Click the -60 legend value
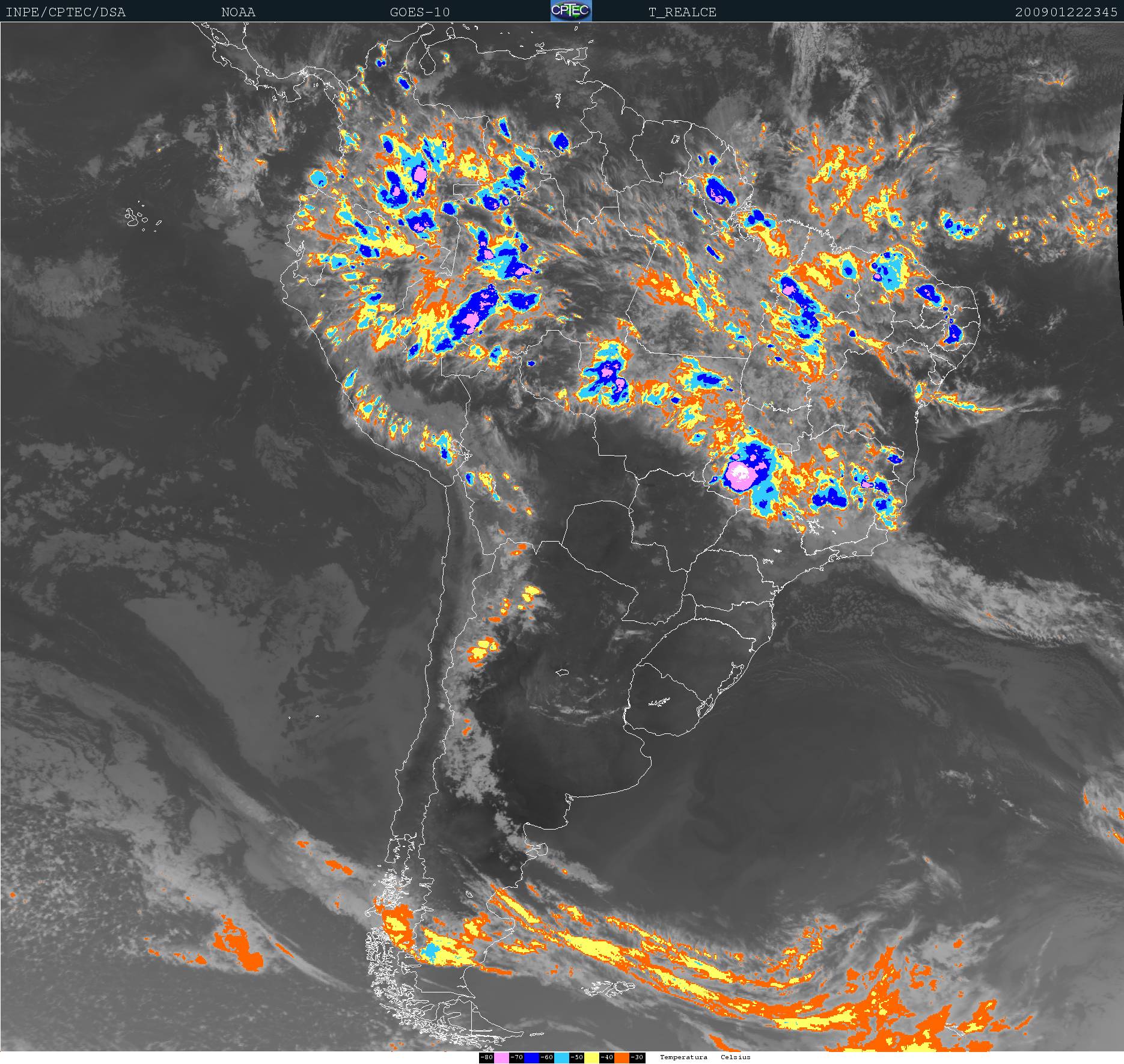This screenshot has width=1124, height=1064. point(546,1057)
